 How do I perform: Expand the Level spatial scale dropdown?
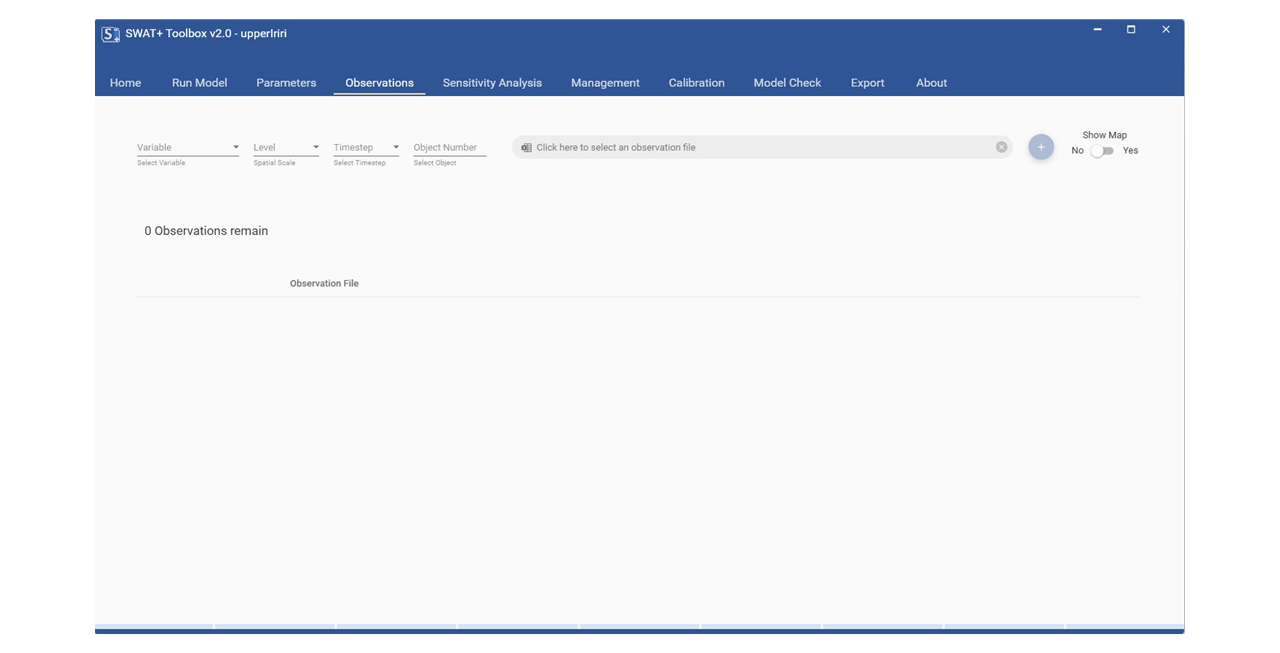pyautogui.click(x=286, y=148)
